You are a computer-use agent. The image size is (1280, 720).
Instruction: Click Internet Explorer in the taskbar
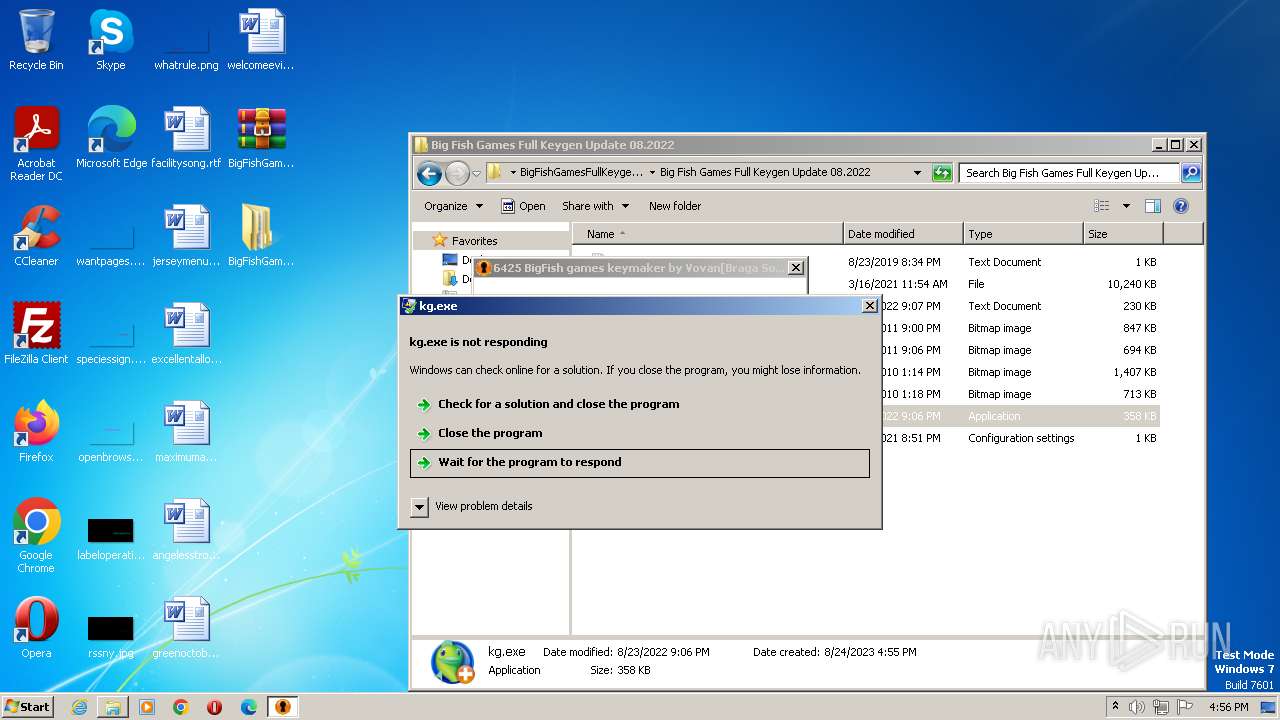pos(79,707)
